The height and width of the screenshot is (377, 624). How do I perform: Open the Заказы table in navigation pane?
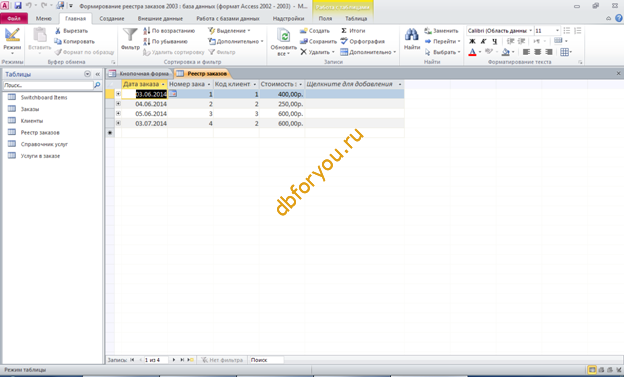tap(29, 109)
